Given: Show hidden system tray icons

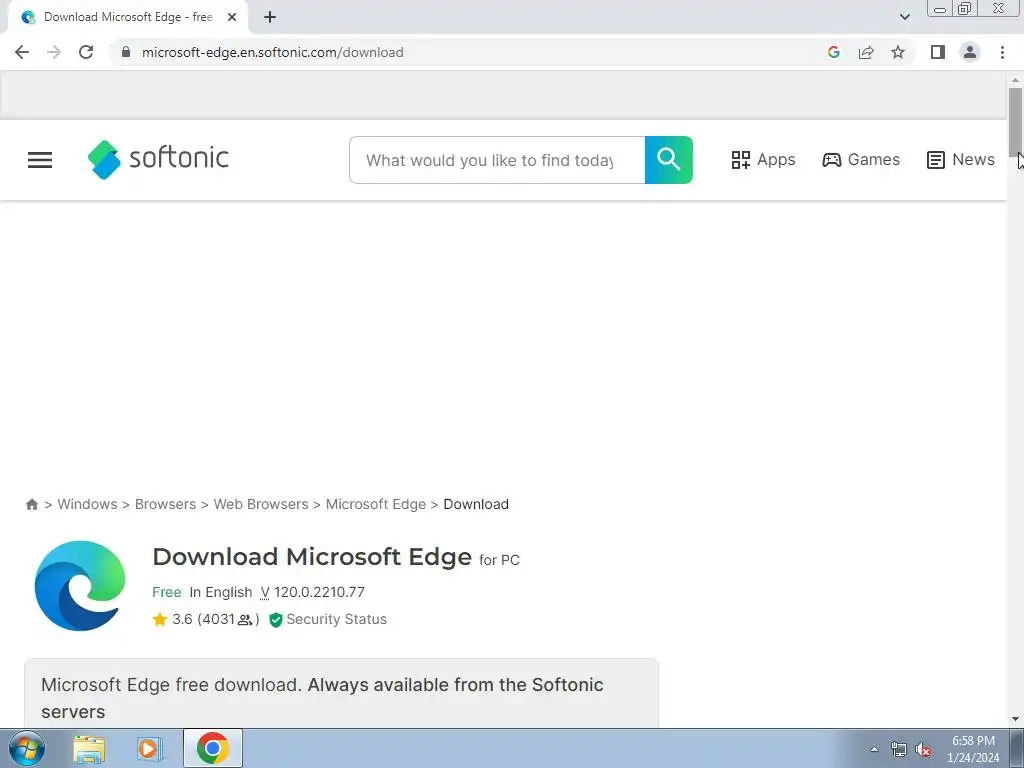Looking at the screenshot, I should (874, 749).
